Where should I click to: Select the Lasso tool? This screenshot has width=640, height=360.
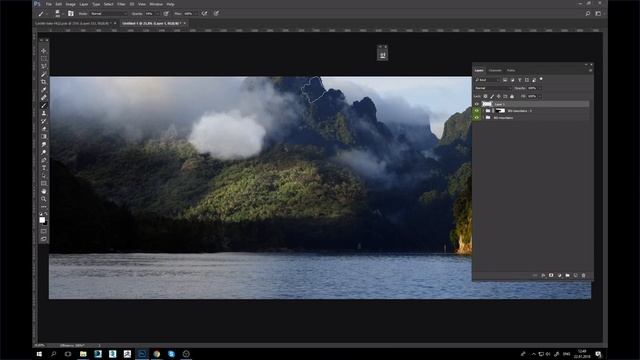[44, 67]
